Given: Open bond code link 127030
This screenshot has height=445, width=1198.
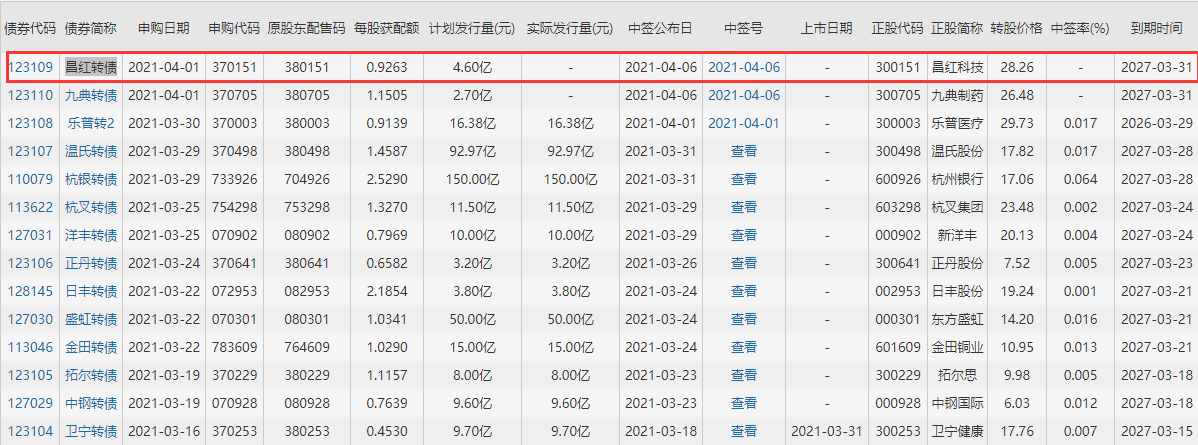Looking at the screenshot, I should pos(31,320).
